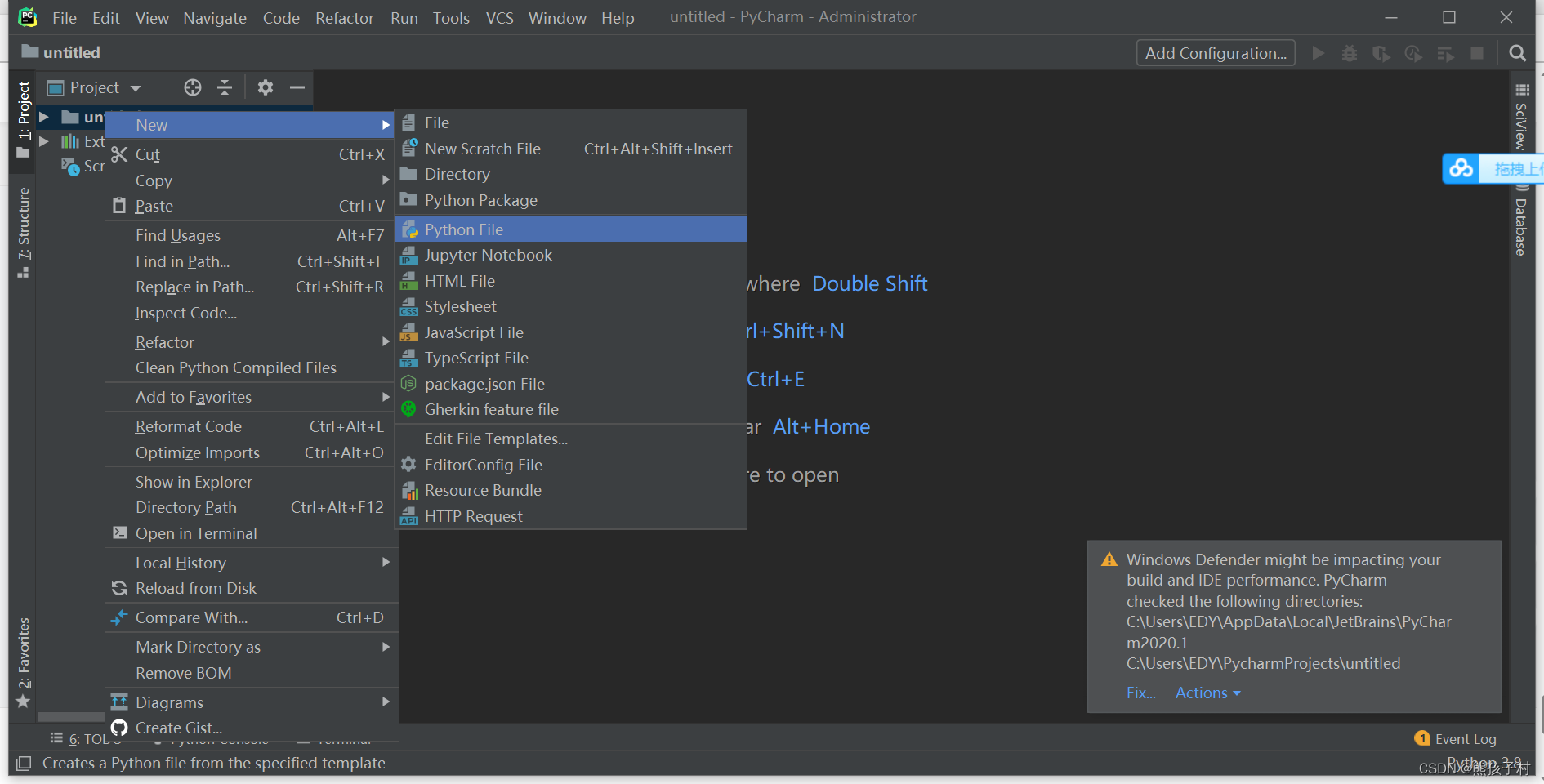The height and width of the screenshot is (784, 1544).
Task: Open the Actions dropdown in notification
Action: (x=1207, y=693)
